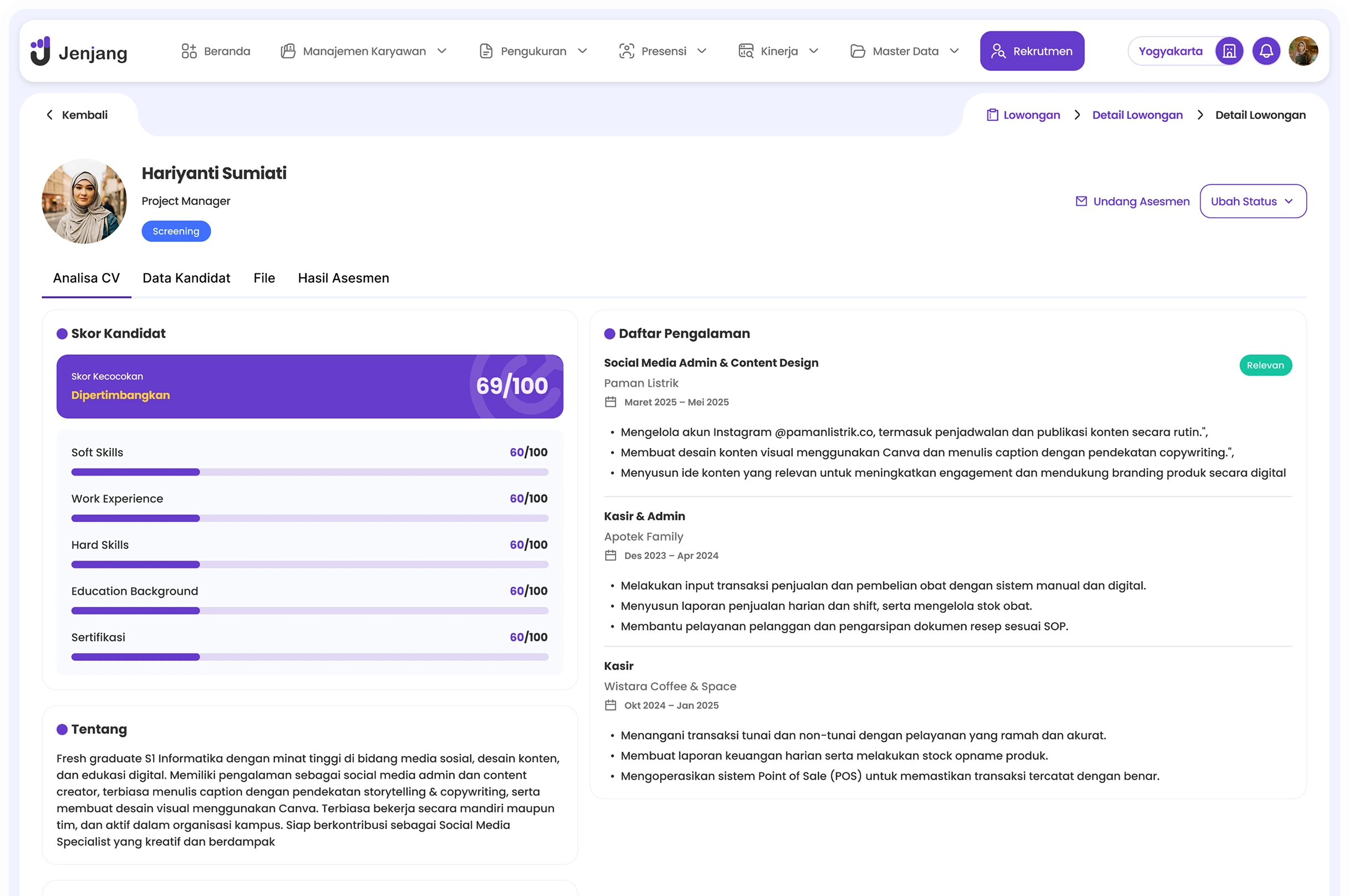Click the building icon next to Yogyakarta
This screenshot has width=1349, height=896.
(1229, 52)
